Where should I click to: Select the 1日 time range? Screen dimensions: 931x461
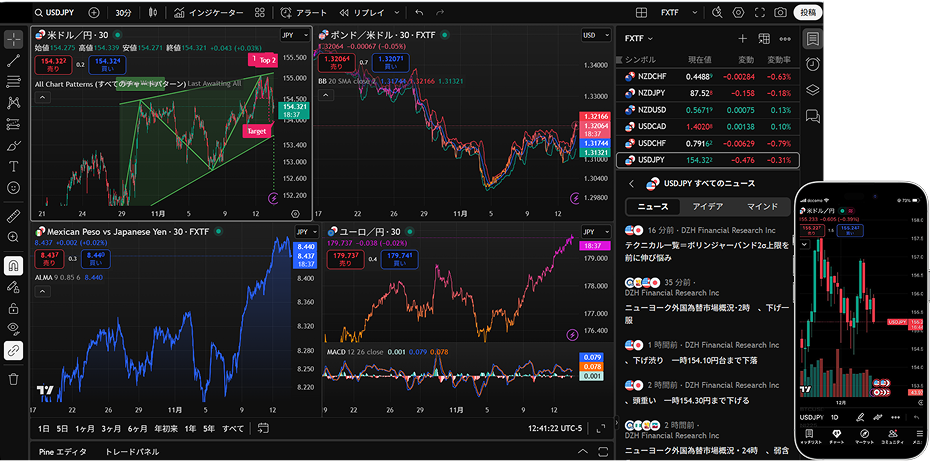[x=43, y=428]
